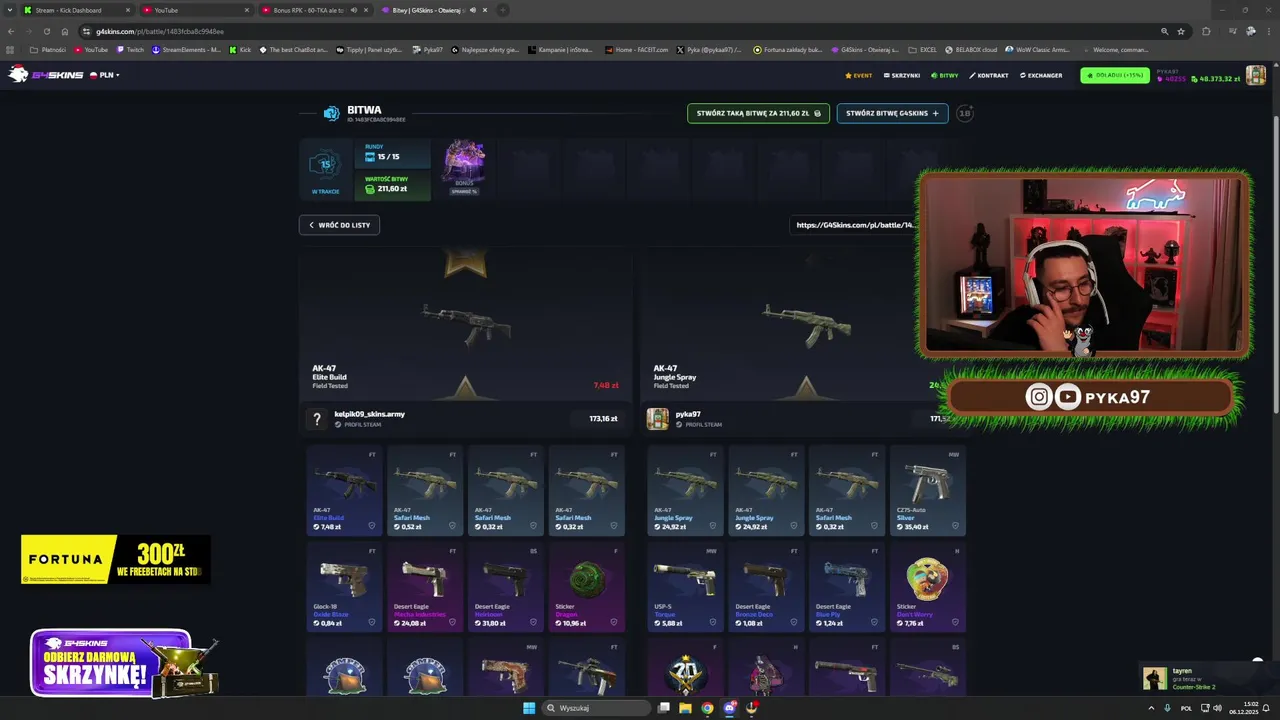Select the Glock-18 Oxide Blaze card
Viewport: 1280px width, 720px height.
tap(344, 588)
